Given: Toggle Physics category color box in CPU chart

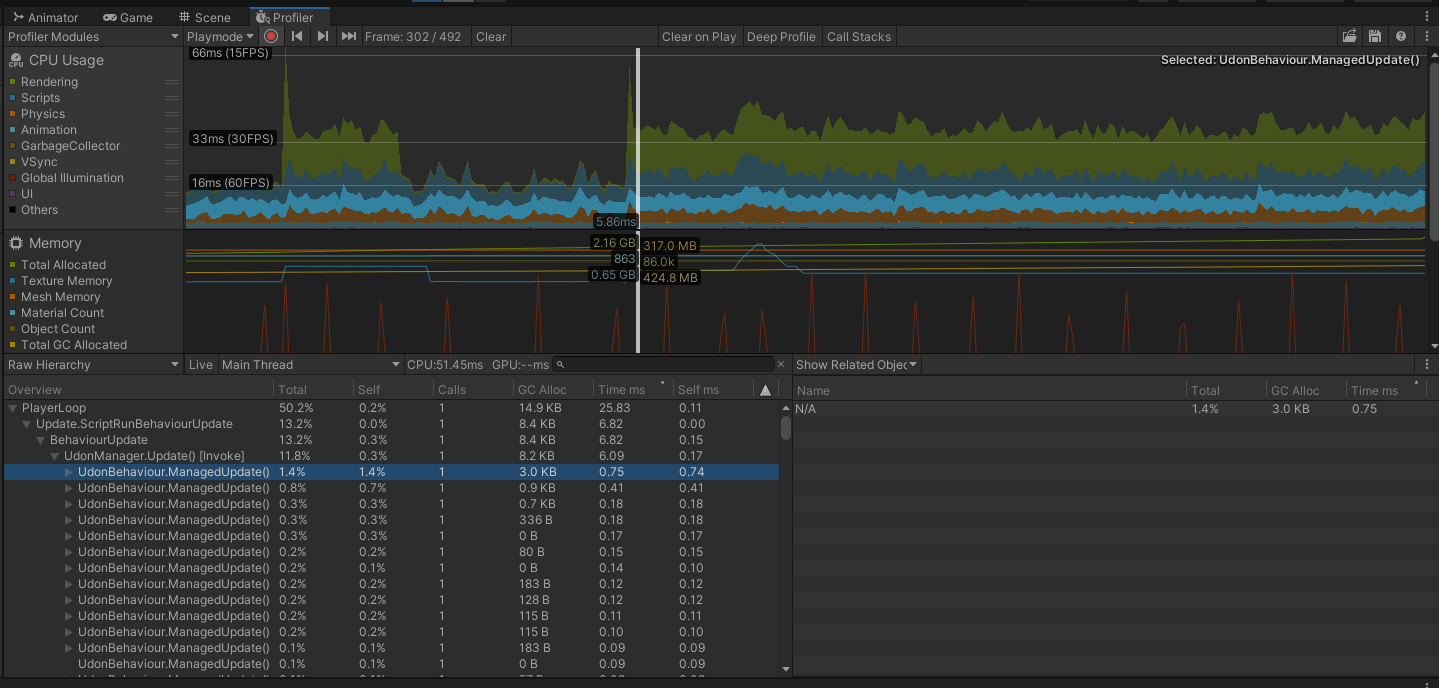Looking at the screenshot, I should (x=12, y=114).
